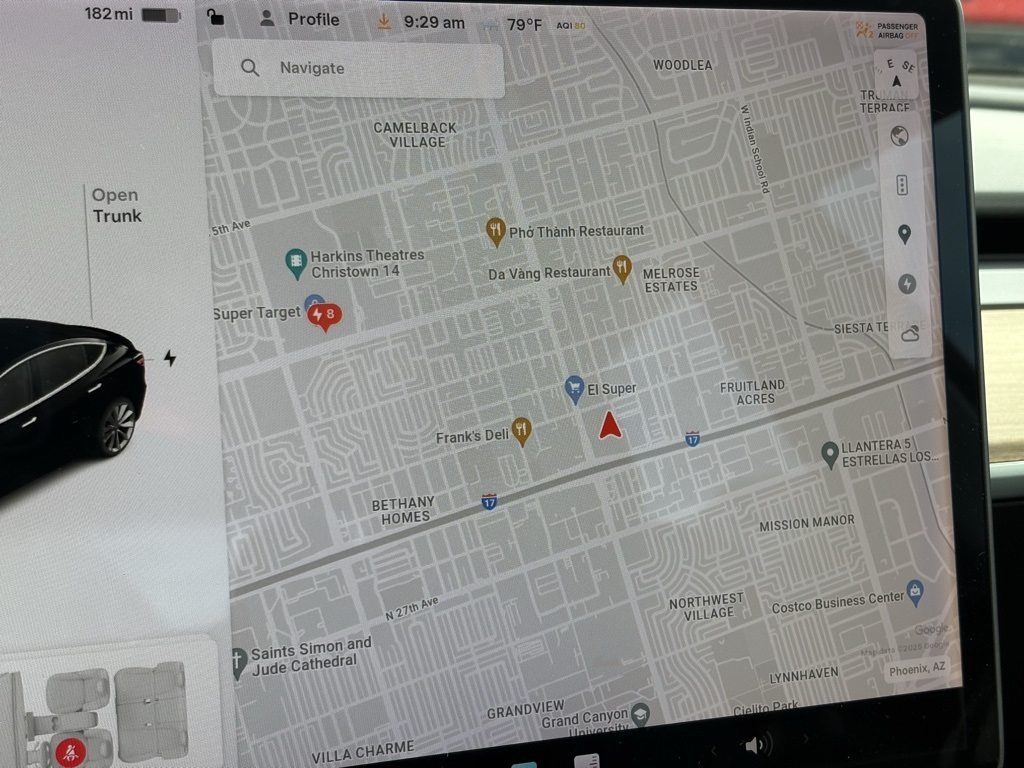
Task: Tap Da Vàng Restaurant pin
Action: click(x=622, y=268)
